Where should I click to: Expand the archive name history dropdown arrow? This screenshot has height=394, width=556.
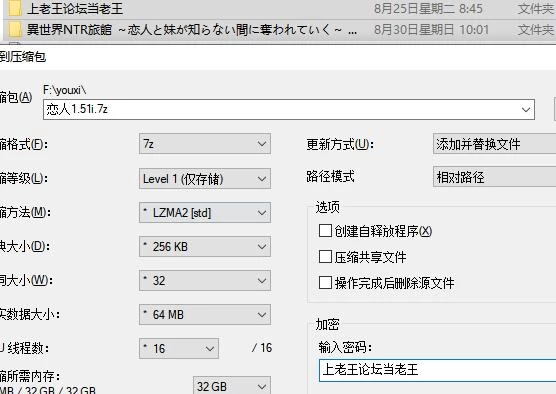pos(526,110)
